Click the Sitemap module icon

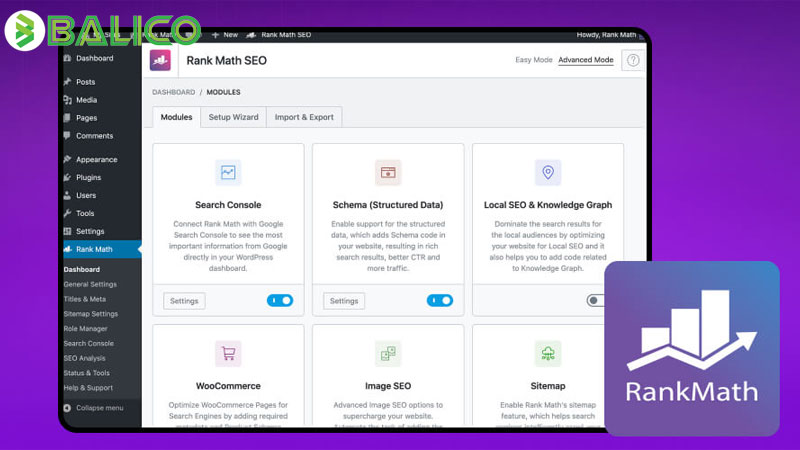tap(548, 354)
